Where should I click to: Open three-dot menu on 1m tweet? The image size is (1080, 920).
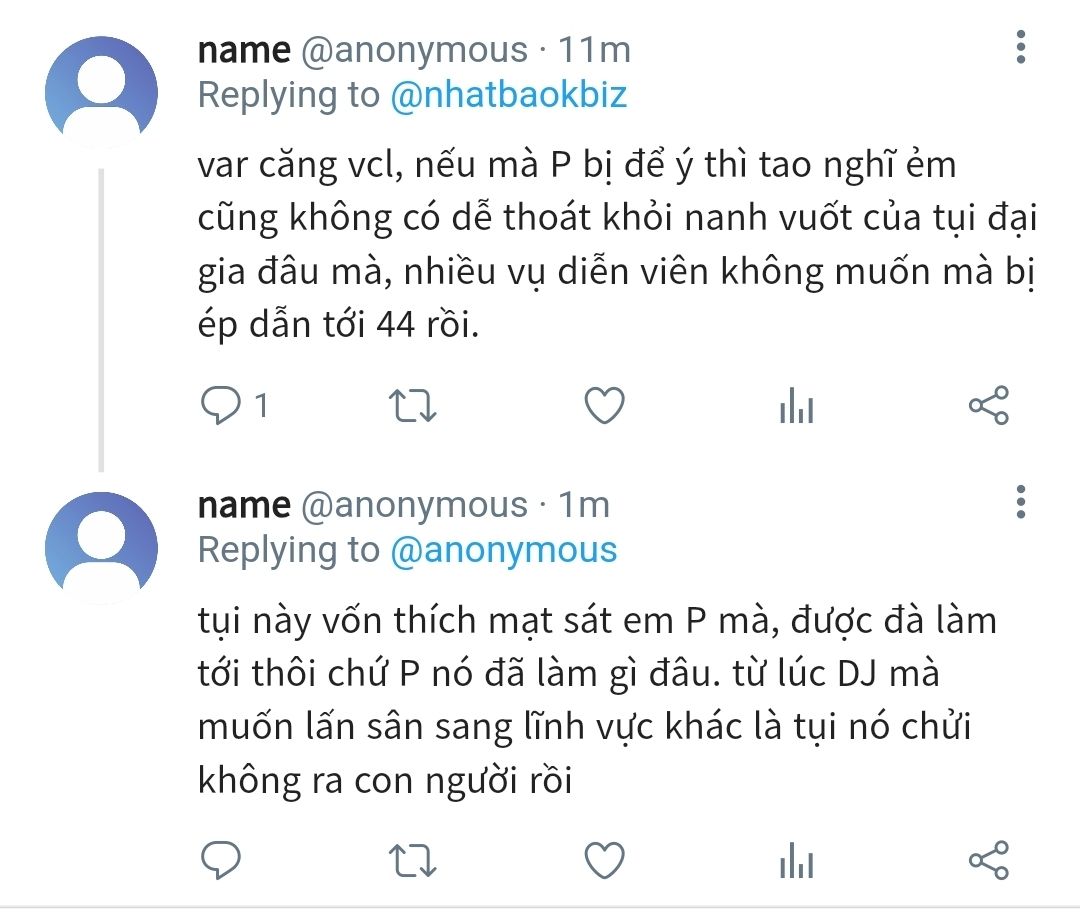(1021, 502)
